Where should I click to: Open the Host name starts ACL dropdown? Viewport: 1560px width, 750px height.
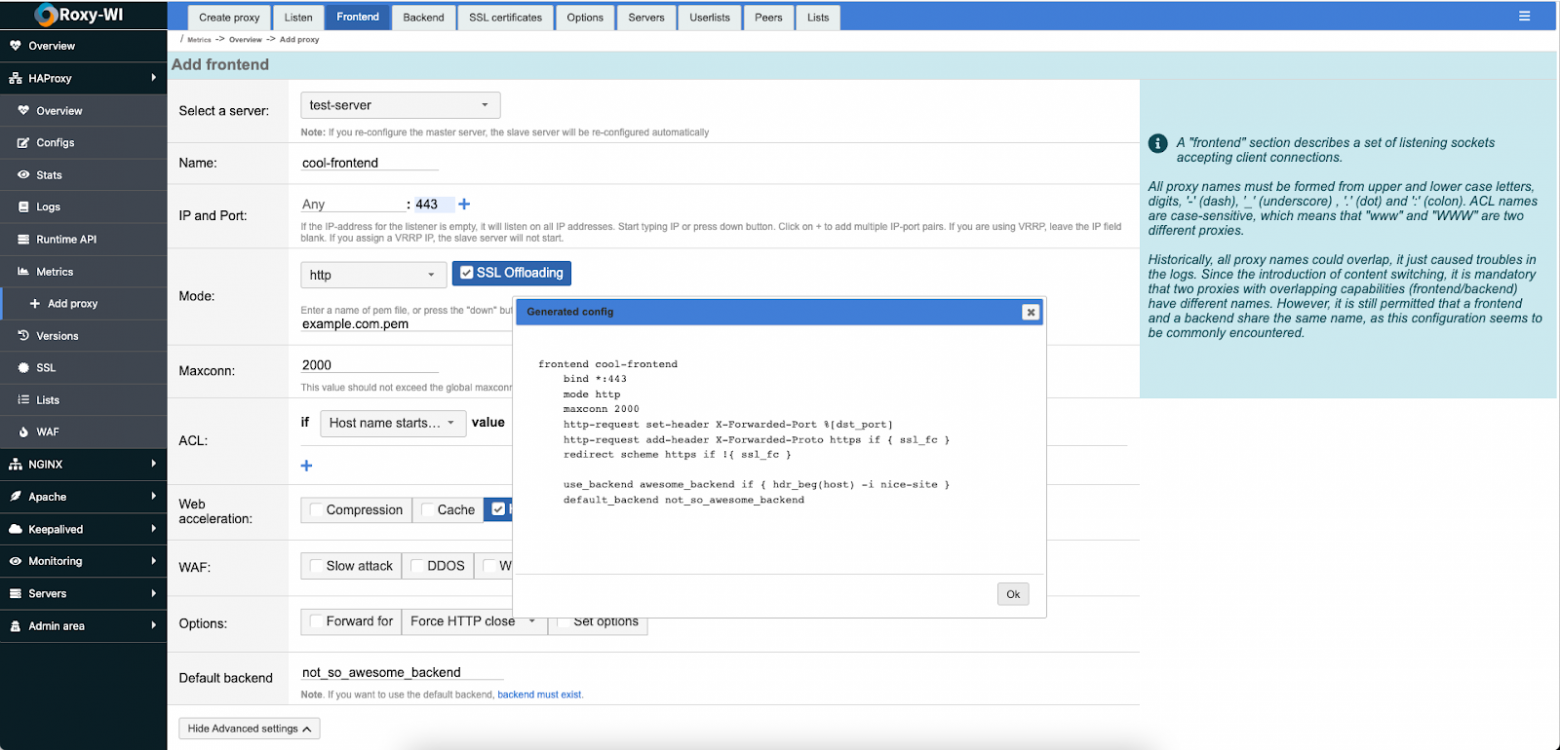(x=393, y=423)
